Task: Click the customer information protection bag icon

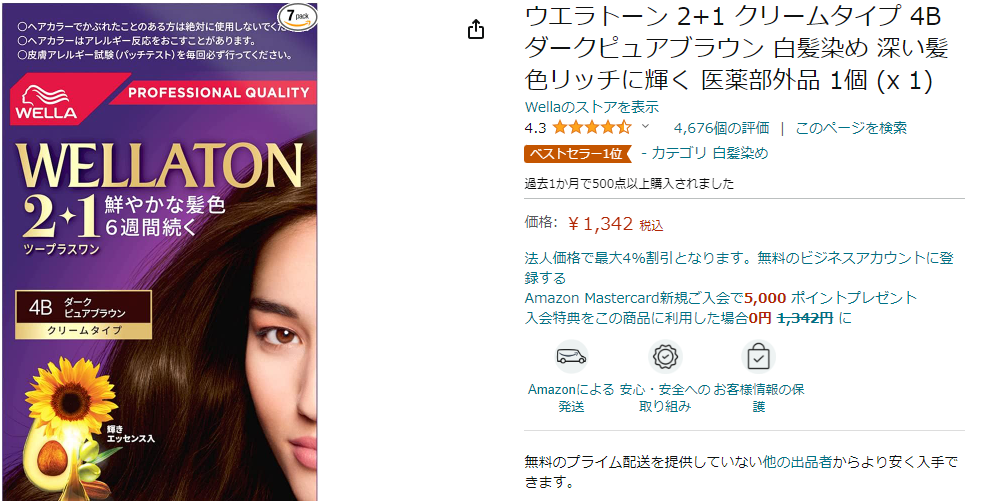Action: pos(759,357)
